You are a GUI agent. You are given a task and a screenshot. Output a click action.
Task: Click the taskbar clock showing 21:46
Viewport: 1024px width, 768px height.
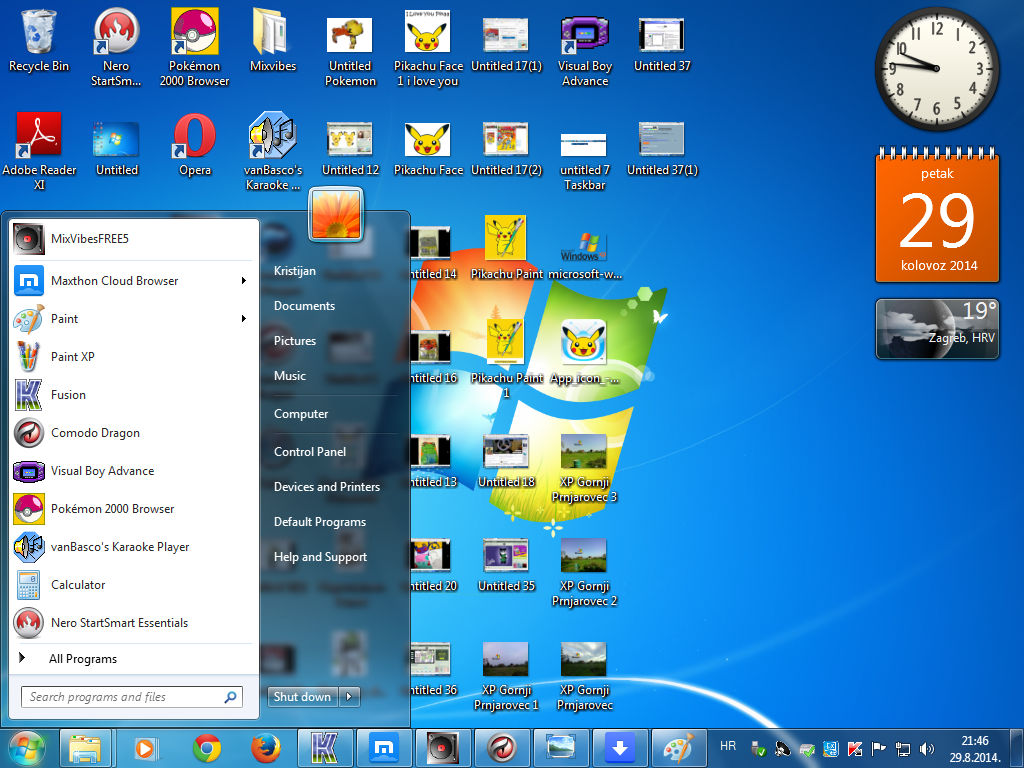[x=974, y=749]
